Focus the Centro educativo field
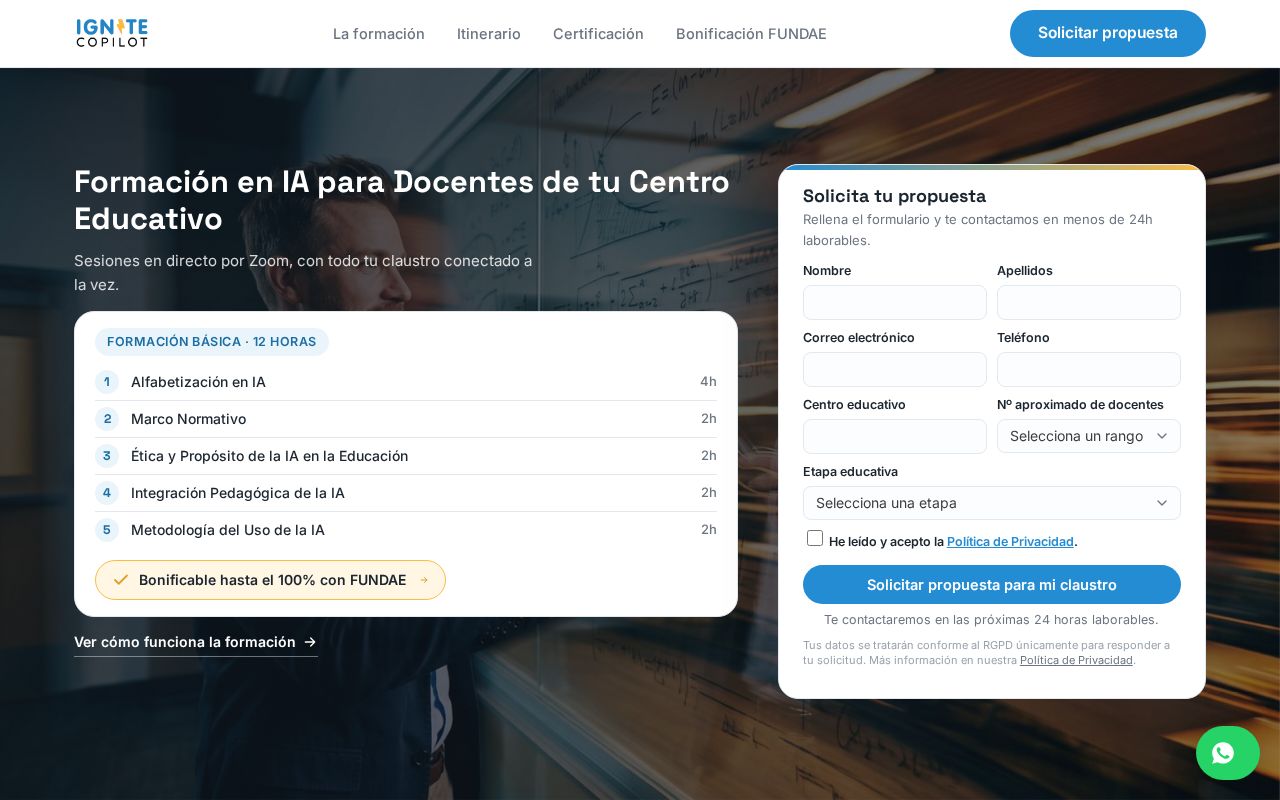The image size is (1280, 800). pyautogui.click(x=895, y=436)
